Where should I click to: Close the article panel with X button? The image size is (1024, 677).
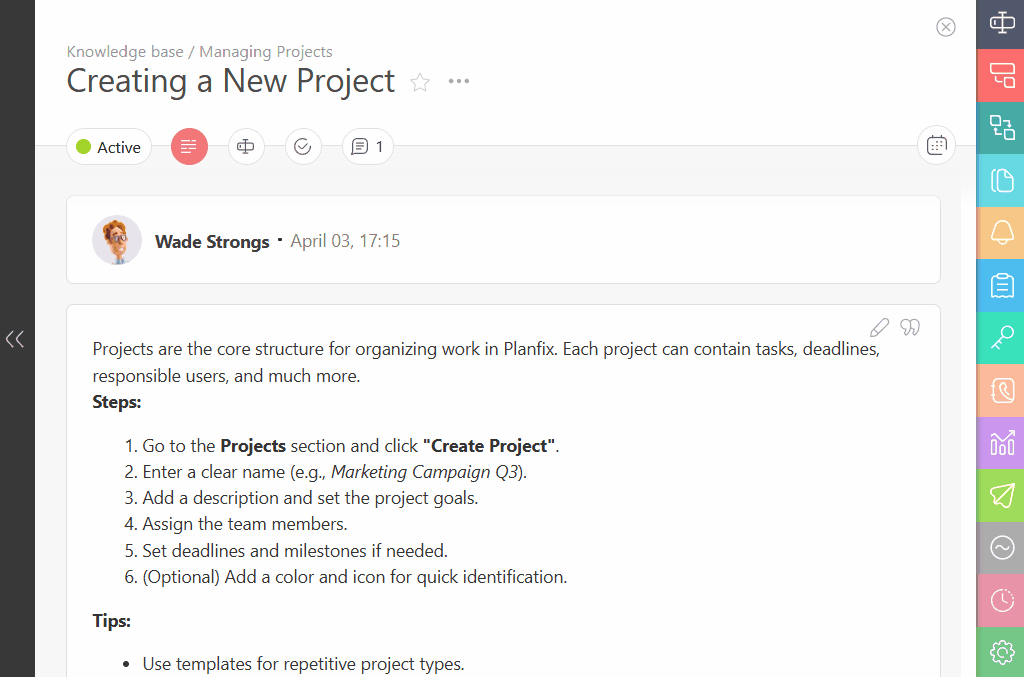946,27
